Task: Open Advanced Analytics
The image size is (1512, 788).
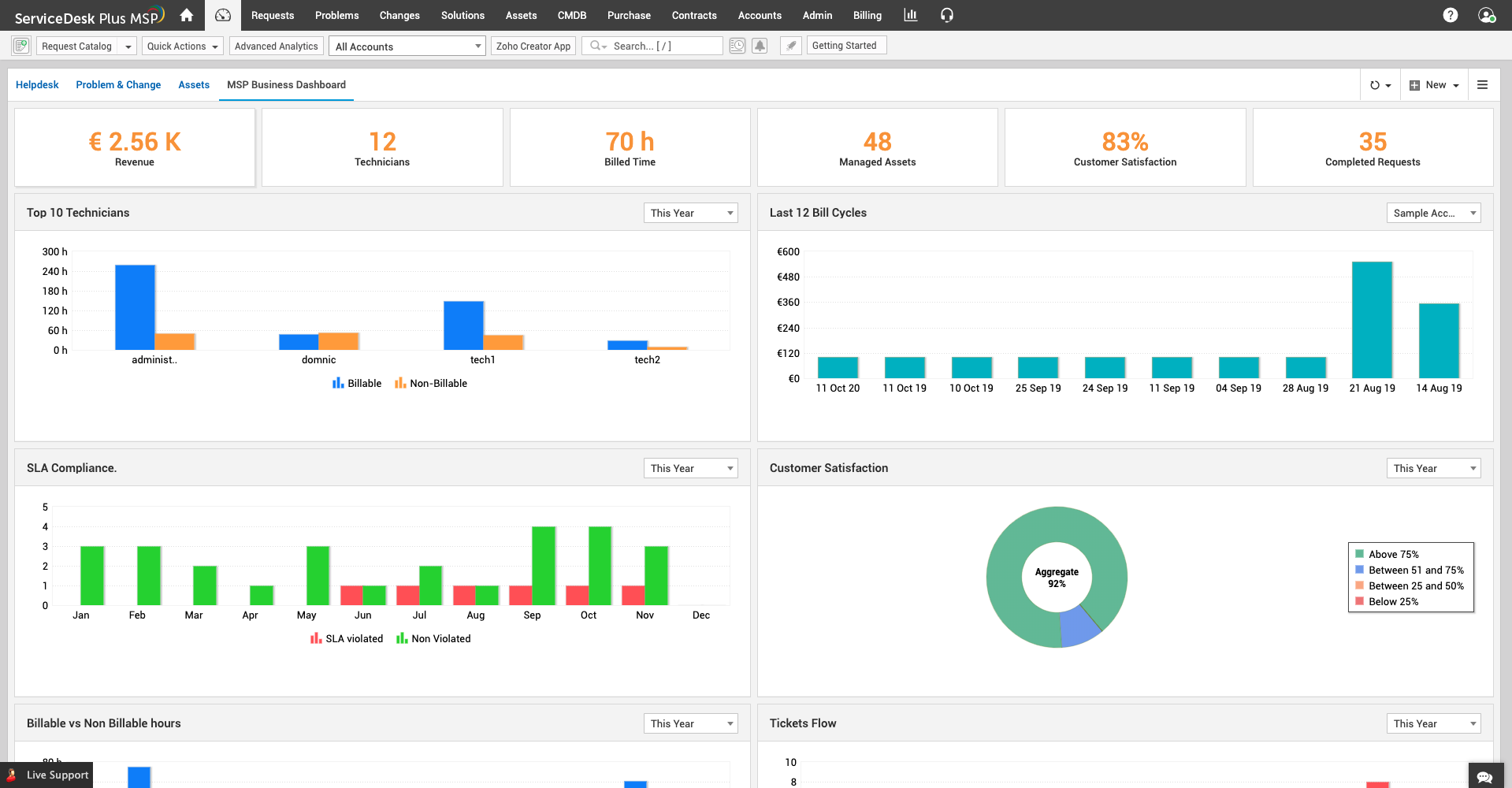Action: pyautogui.click(x=276, y=46)
